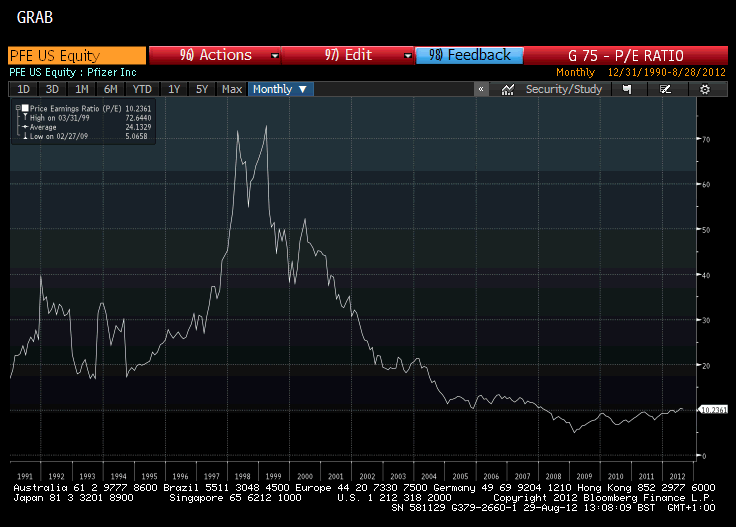The height and width of the screenshot is (527, 736).
Task: Select the 1M range tab
Action: 82,89
